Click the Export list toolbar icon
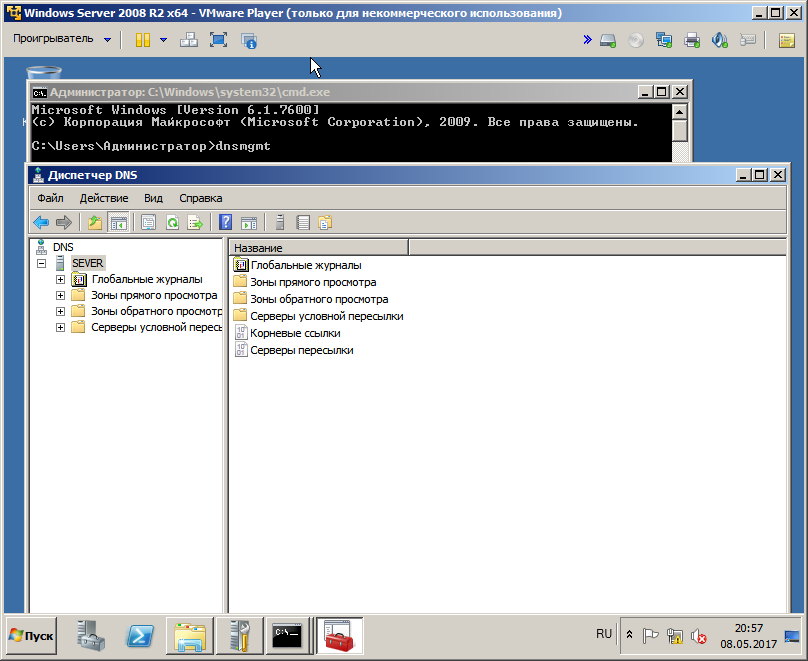This screenshot has width=808, height=661. (195, 223)
